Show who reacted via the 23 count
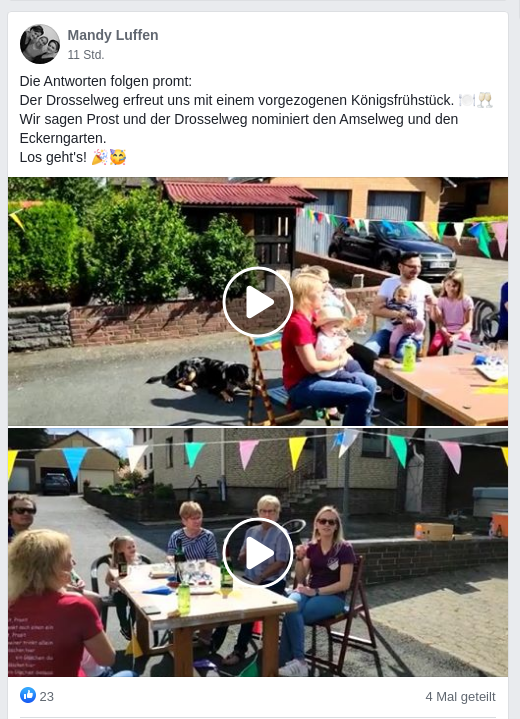Viewport: 520px width, 719px height. tap(47, 697)
